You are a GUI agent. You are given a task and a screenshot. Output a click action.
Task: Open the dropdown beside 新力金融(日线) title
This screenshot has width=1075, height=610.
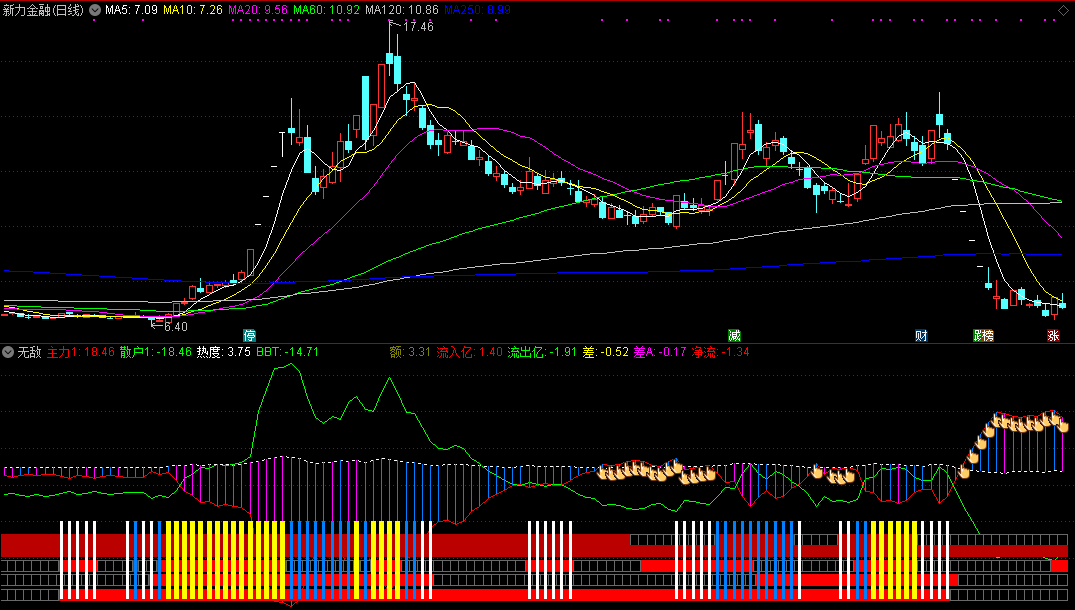pyautogui.click(x=95, y=10)
